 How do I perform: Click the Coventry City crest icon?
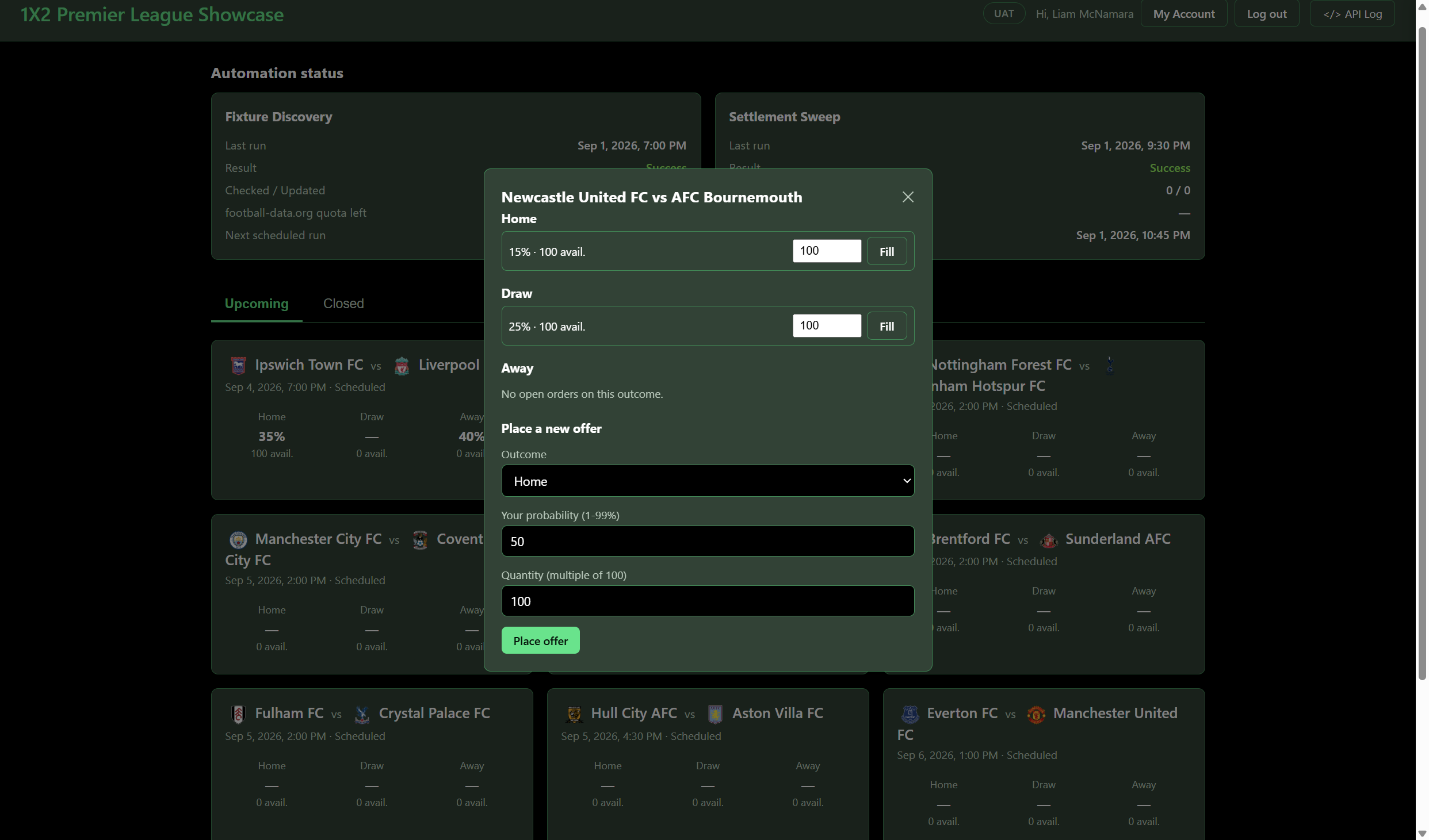[420, 540]
